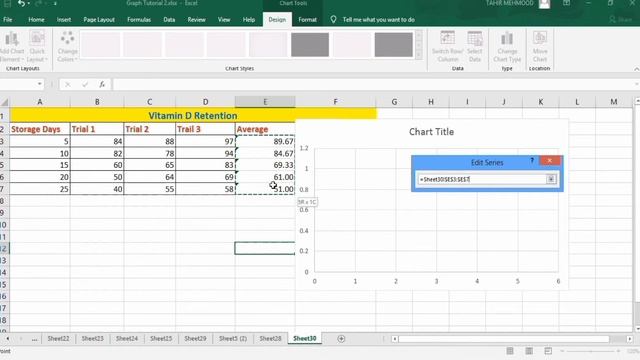Select column E header

(265, 102)
